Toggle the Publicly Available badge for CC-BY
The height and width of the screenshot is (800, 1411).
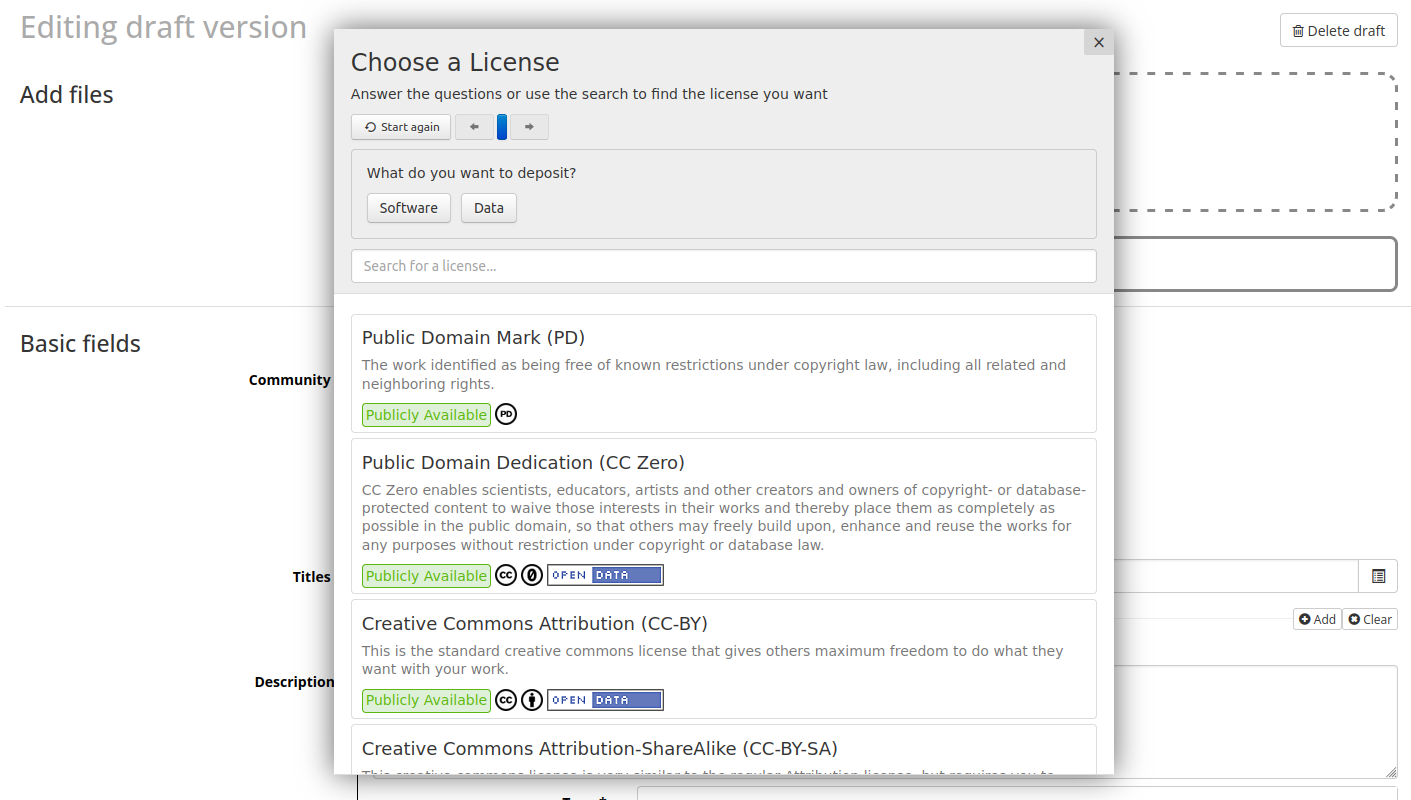coord(426,699)
